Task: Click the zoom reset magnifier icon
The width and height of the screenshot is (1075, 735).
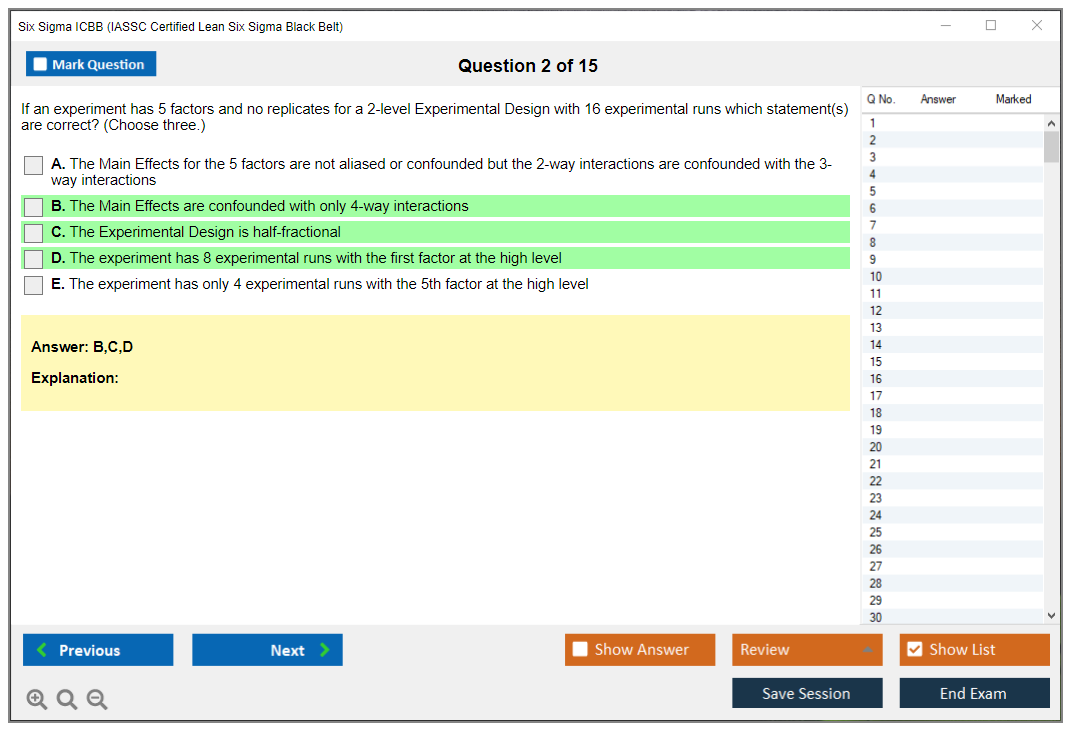Action: tap(67, 700)
